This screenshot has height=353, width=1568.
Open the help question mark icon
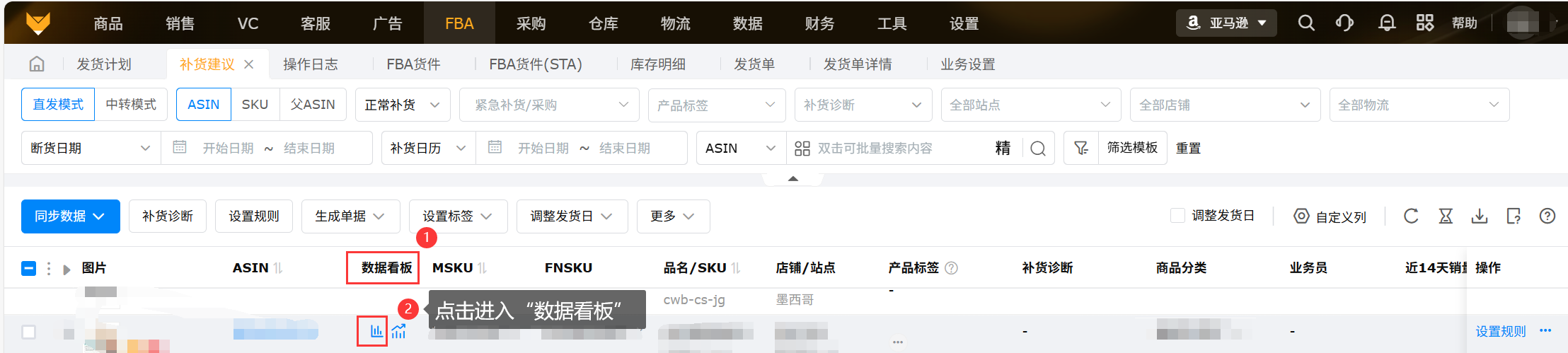click(x=1547, y=216)
